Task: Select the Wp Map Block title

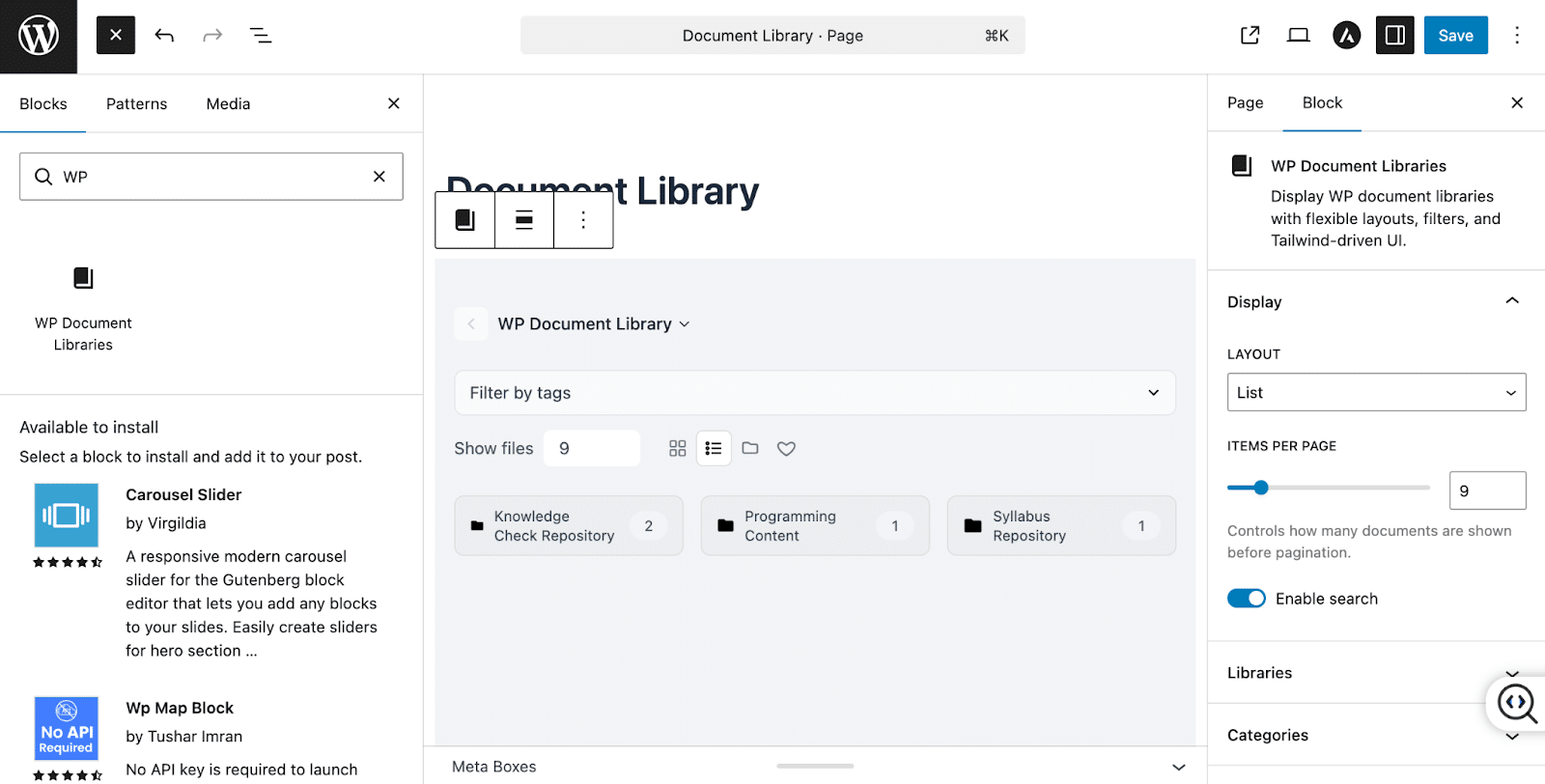Action: click(x=180, y=708)
